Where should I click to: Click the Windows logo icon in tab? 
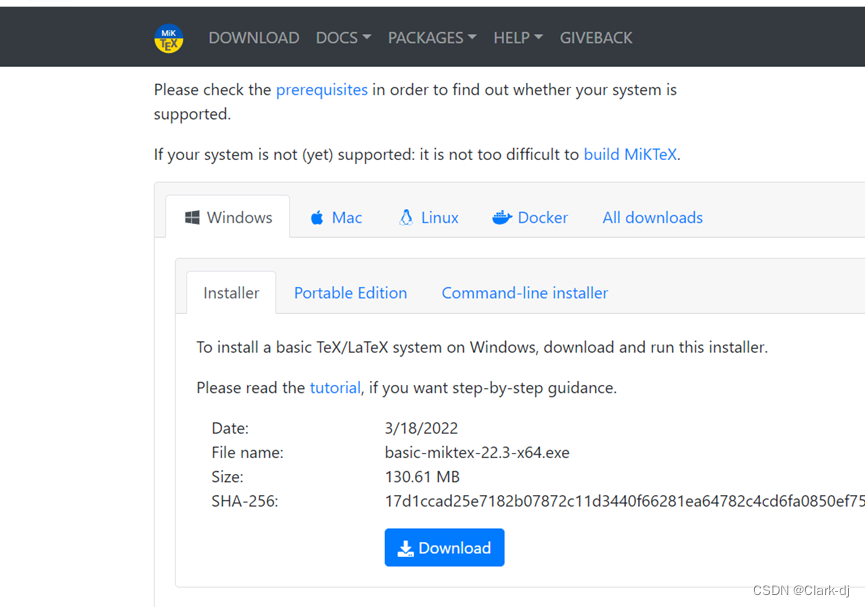pos(192,217)
